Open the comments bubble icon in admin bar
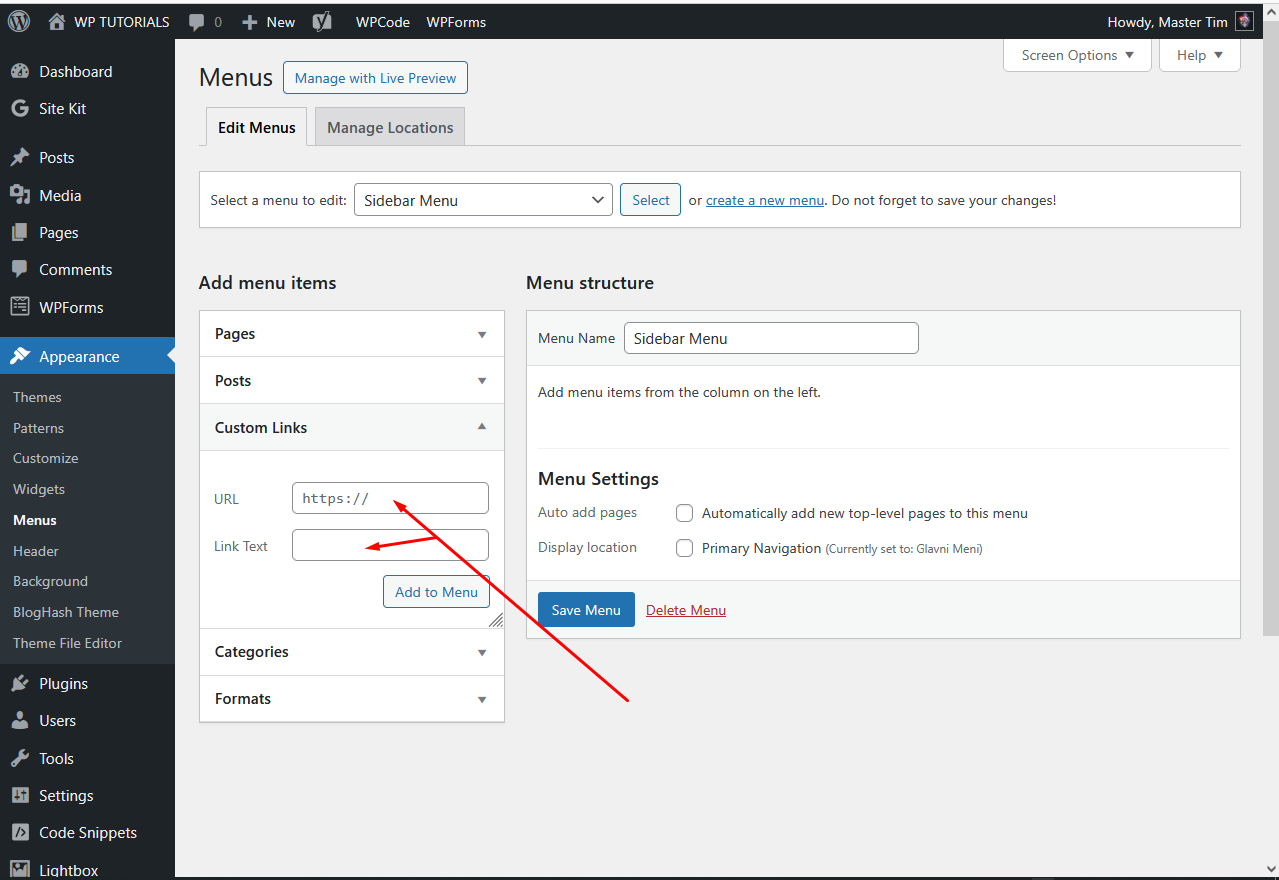The image size is (1279, 880). (x=198, y=22)
